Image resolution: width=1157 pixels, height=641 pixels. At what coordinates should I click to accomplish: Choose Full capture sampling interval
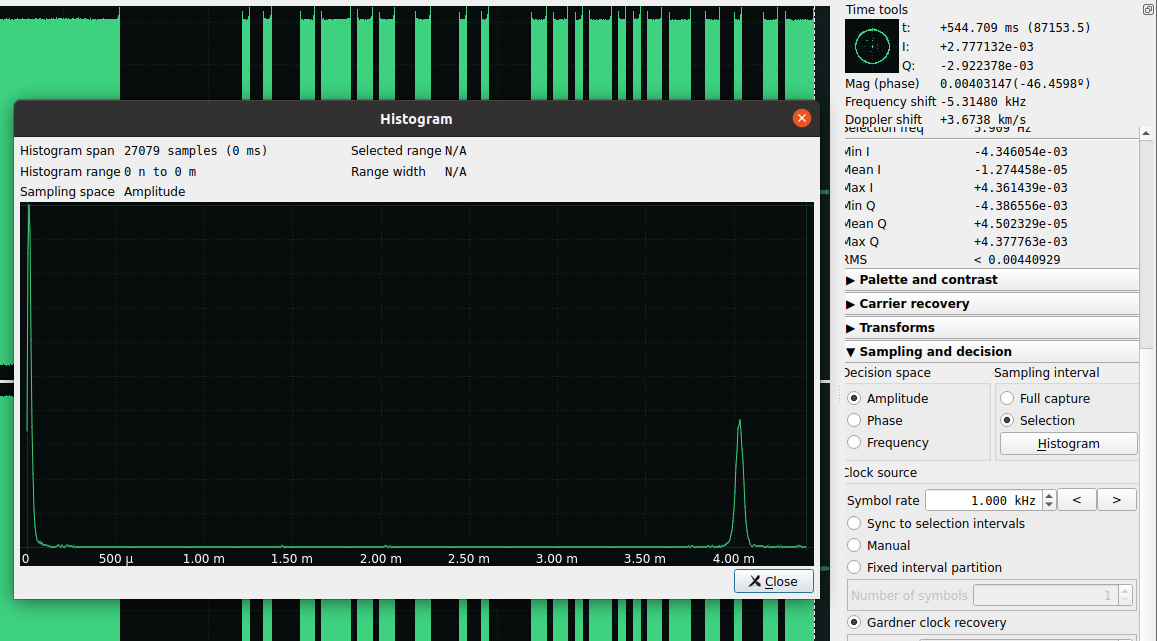pos(1007,399)
